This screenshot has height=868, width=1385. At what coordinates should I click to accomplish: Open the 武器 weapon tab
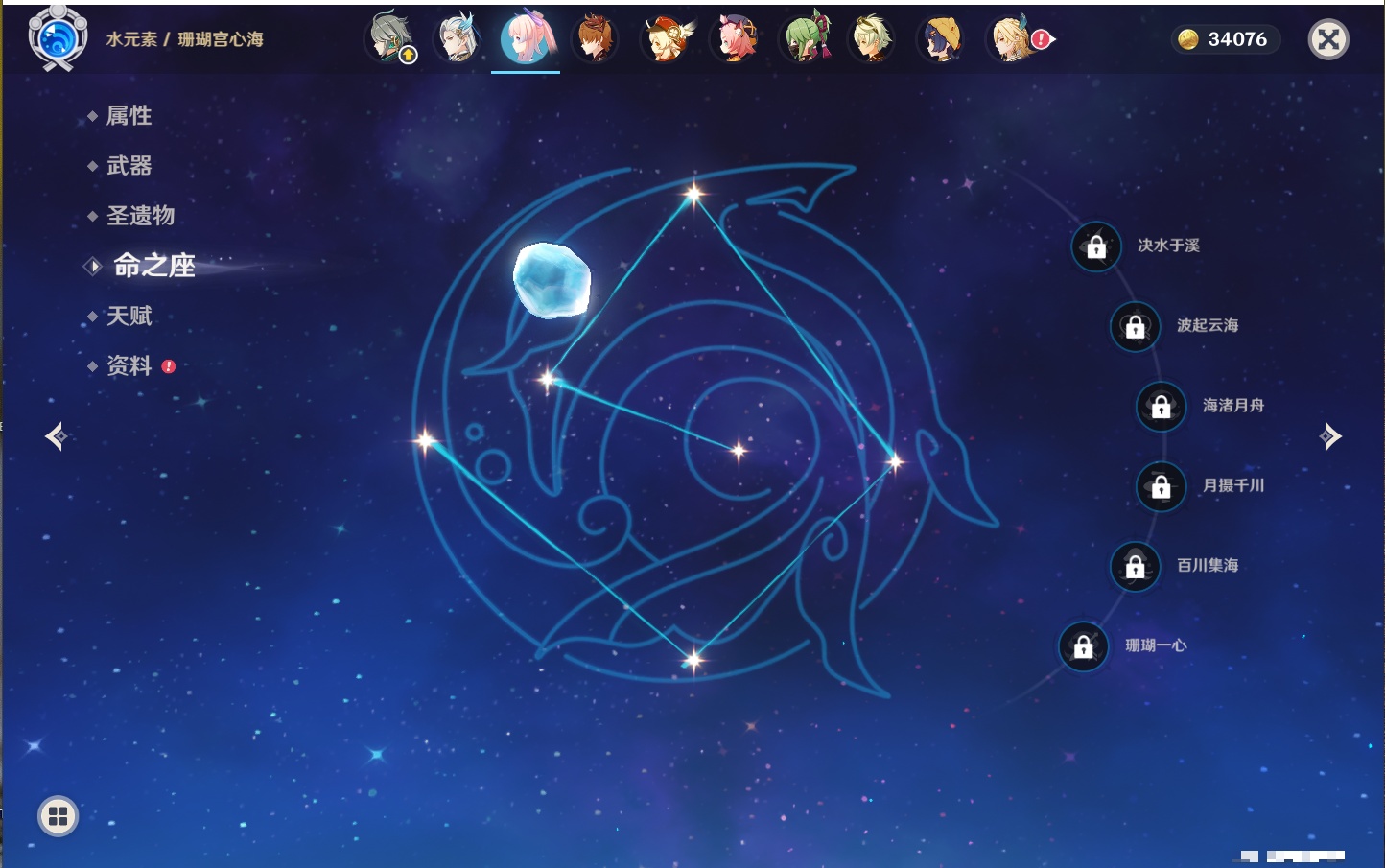pyautogui.click(x=129, y=166)
